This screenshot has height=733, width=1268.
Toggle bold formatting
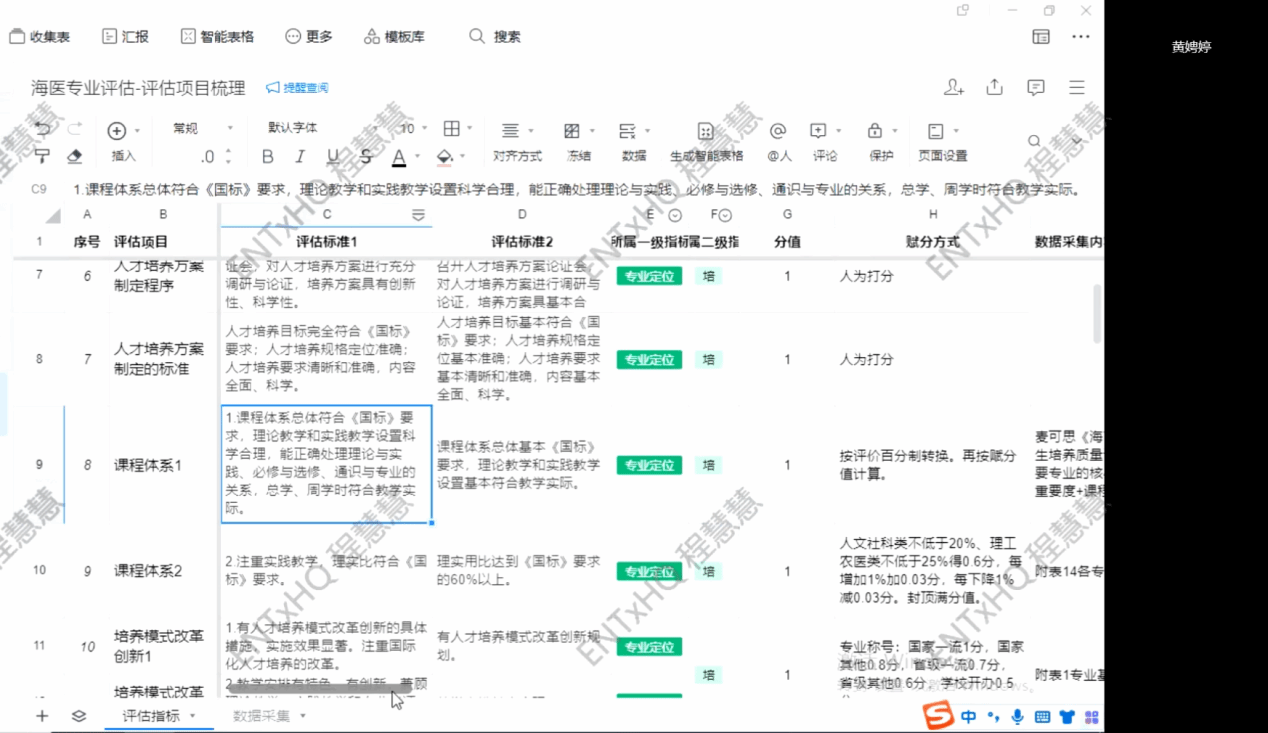[x=267, y=157]
